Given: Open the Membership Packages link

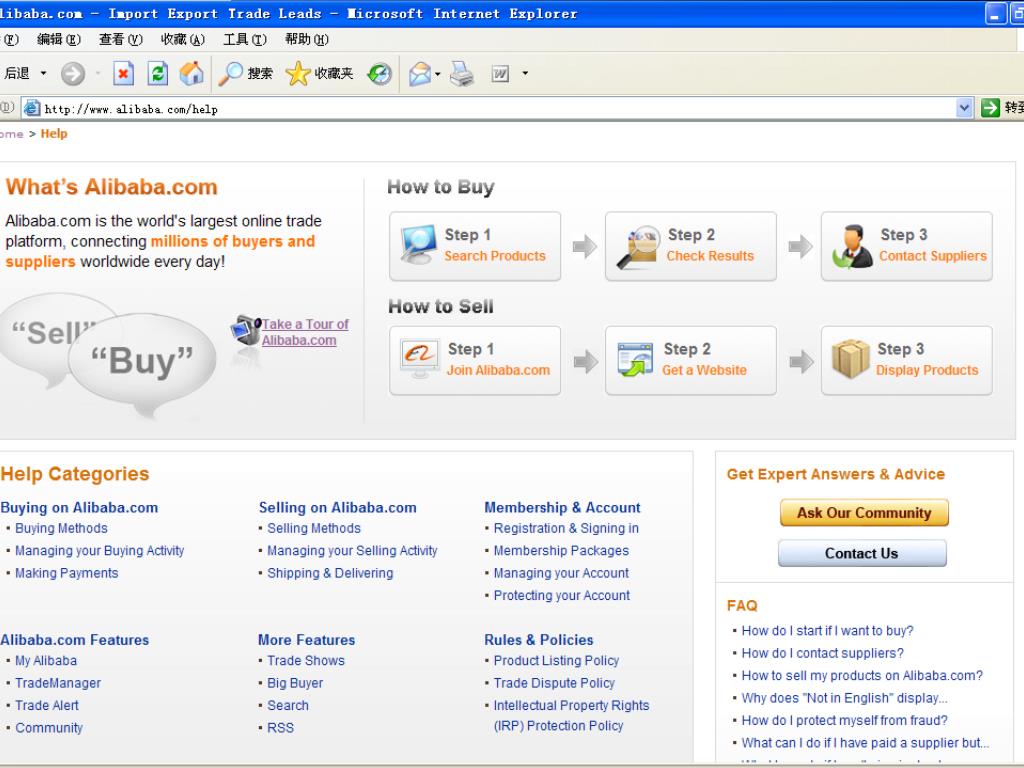Looking at the screenshot, I should [x=561, y=551].
